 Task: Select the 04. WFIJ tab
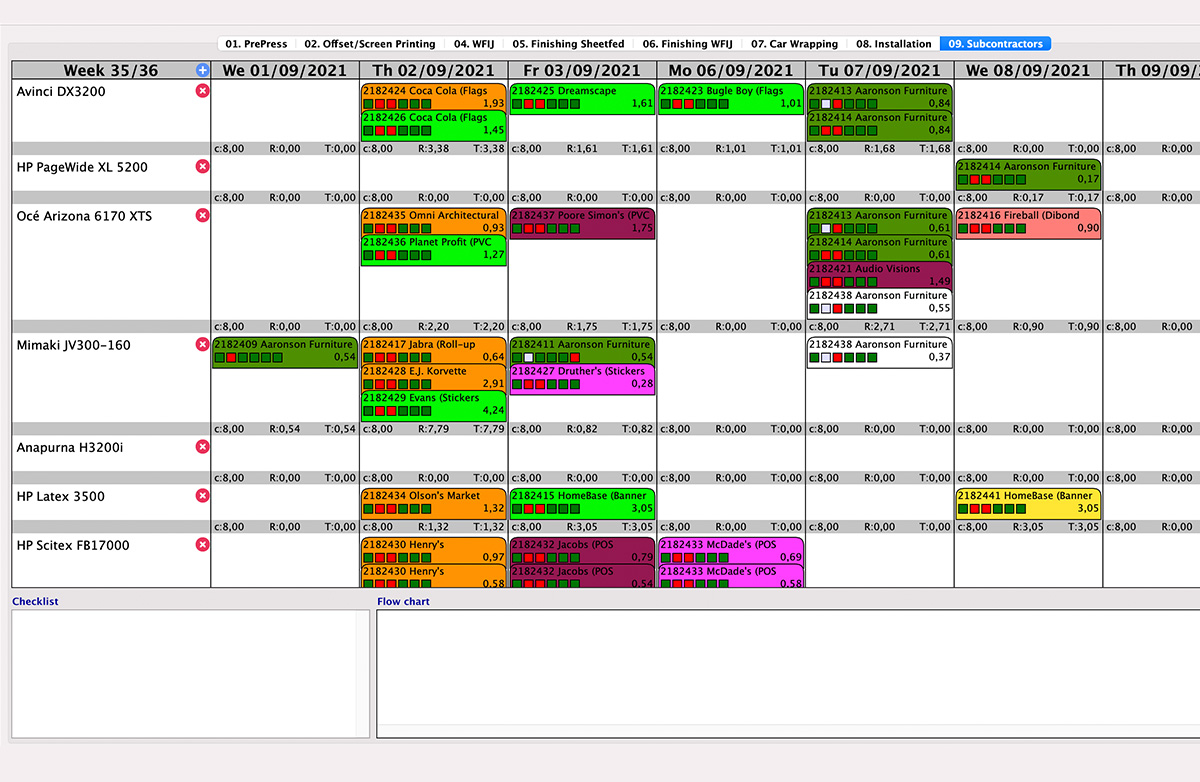point(475,44)
